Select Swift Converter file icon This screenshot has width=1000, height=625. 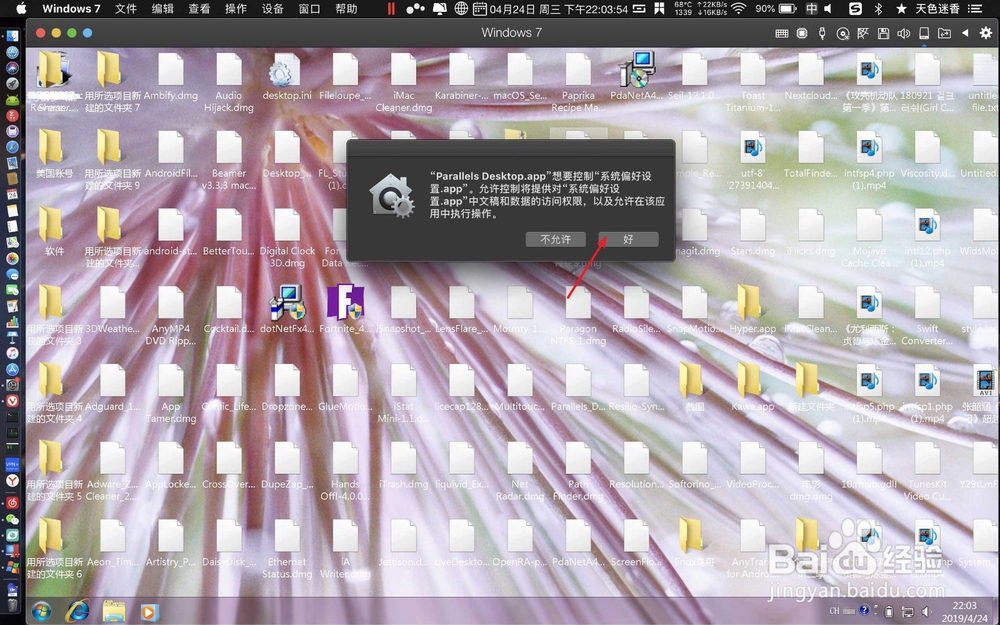coord(927,316)
